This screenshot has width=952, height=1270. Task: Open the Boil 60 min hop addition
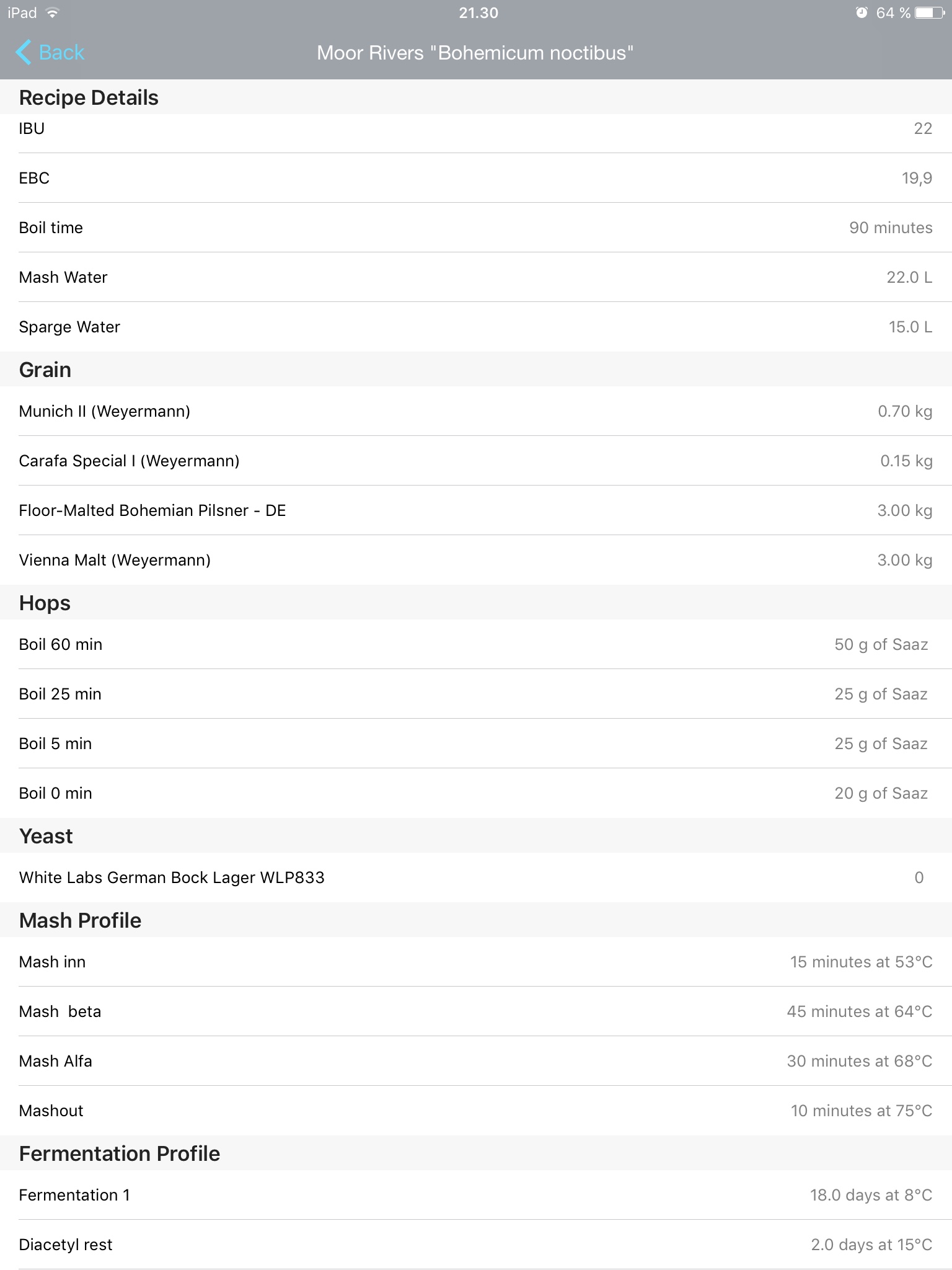point(476,644)
